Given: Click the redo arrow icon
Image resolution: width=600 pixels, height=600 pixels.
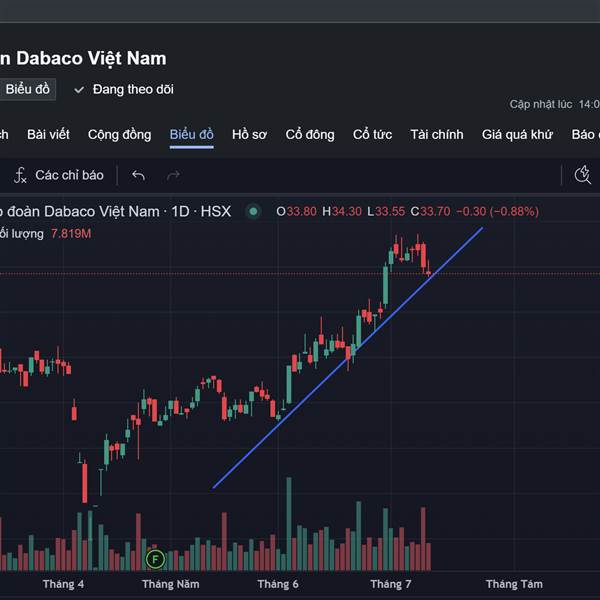Looking at the screenshot, I should point(173,175).
